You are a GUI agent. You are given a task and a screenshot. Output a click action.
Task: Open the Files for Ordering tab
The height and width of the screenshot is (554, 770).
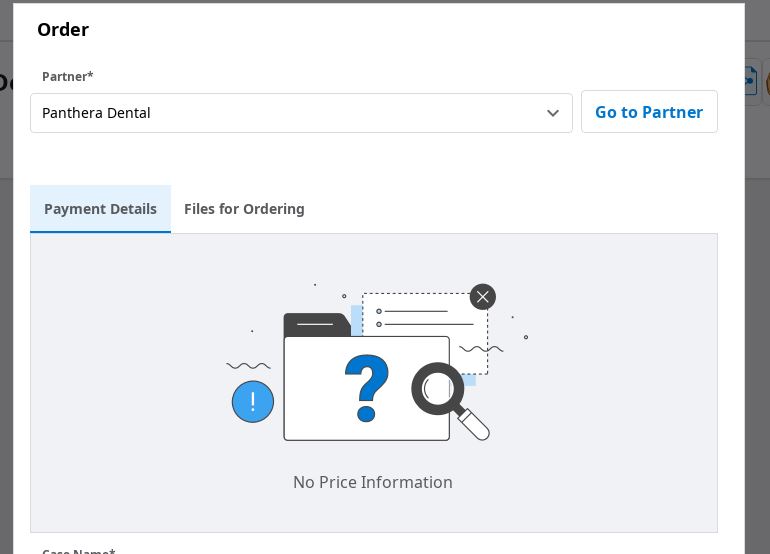244,209
